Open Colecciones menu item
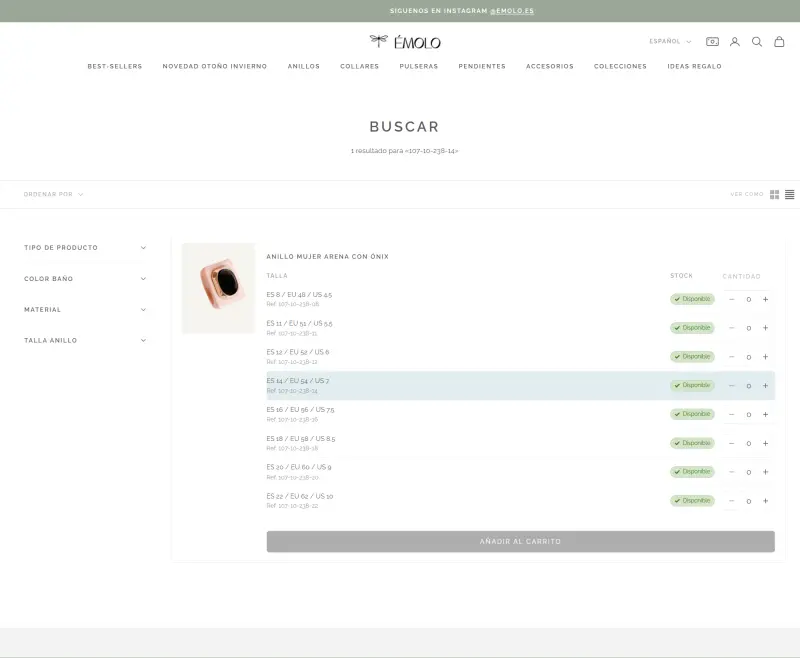Viewport: 800px width, 658px height. [620, 66]
